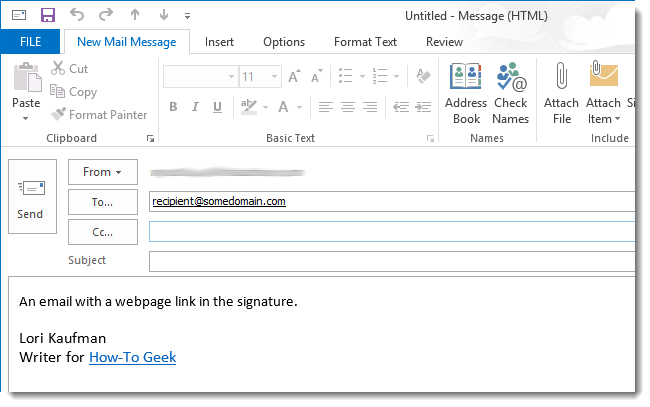
Task: Expand highlight color dropdown arrow
Action: pos(266,107)
